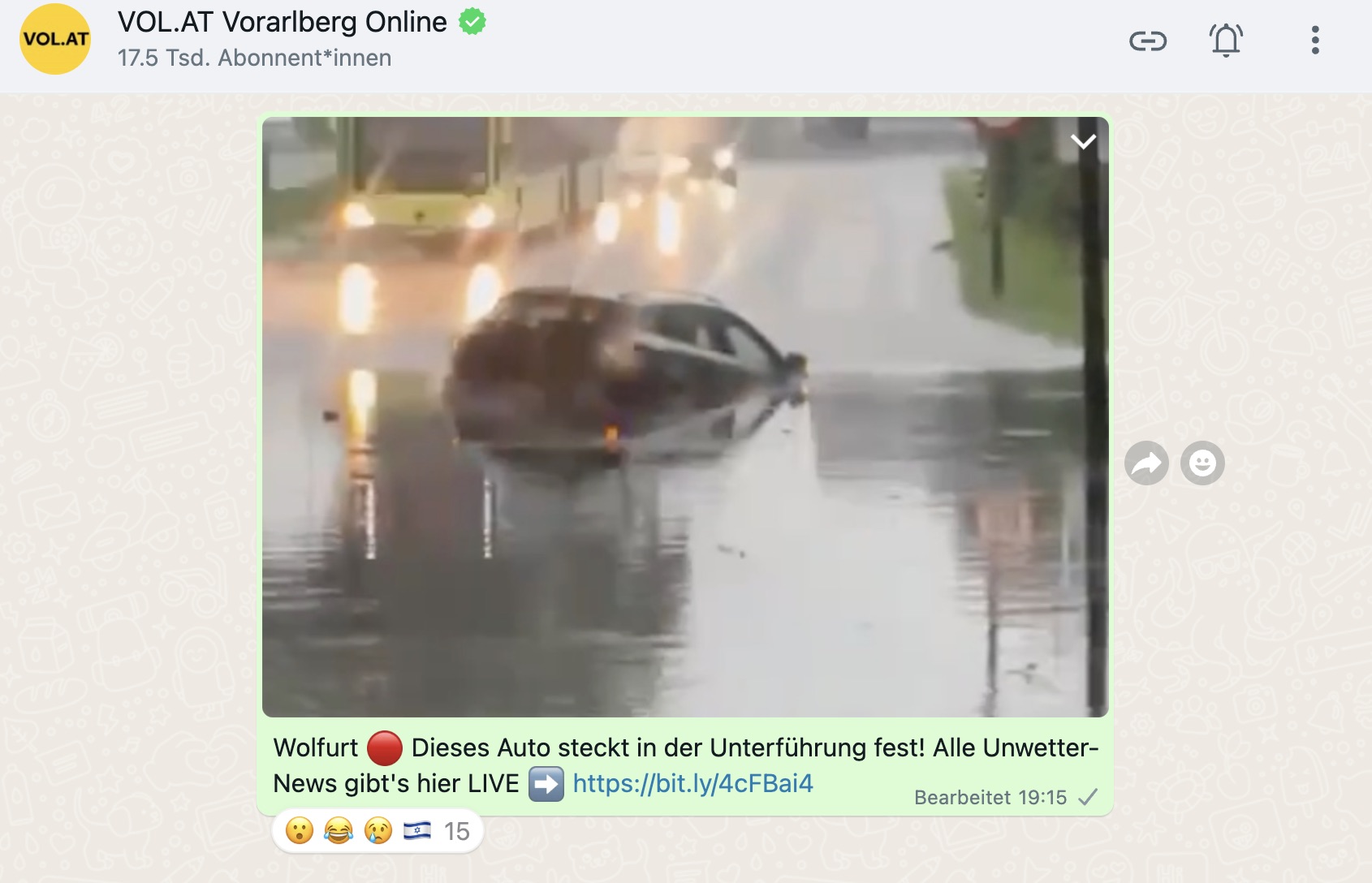Open the bit.ly/4cFBai4 link
1372x883 pixels.
[692, 783]
